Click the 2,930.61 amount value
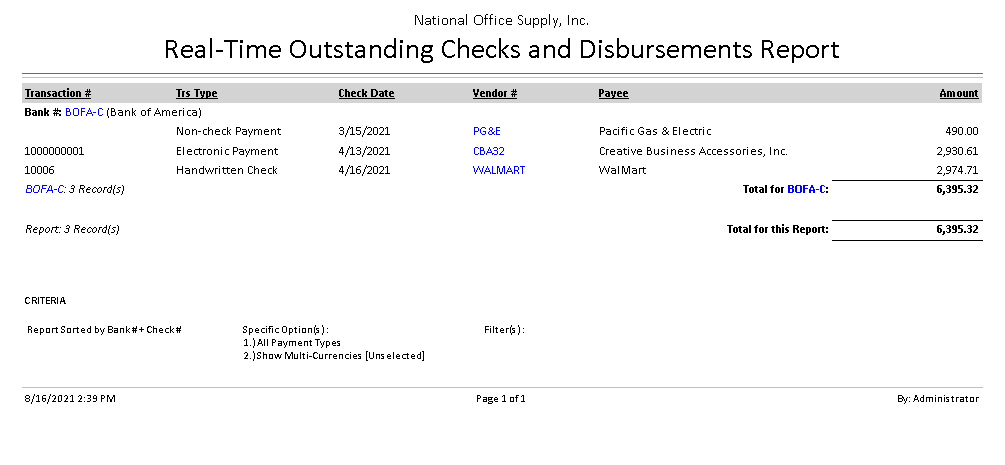Viewport: 1005px width, 465px height. [x=957, y=151]
